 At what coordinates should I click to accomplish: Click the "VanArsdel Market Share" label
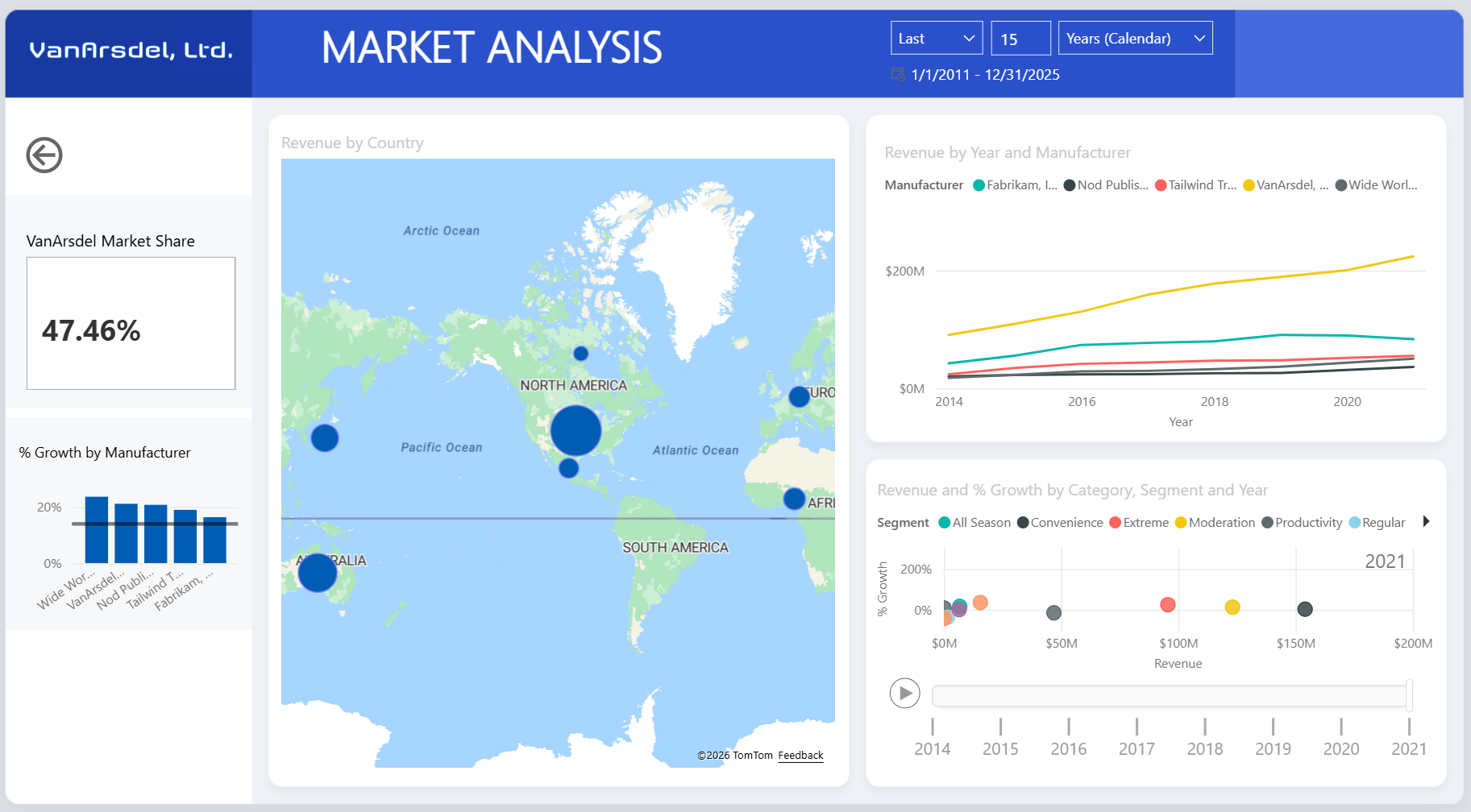coord(110,241)
